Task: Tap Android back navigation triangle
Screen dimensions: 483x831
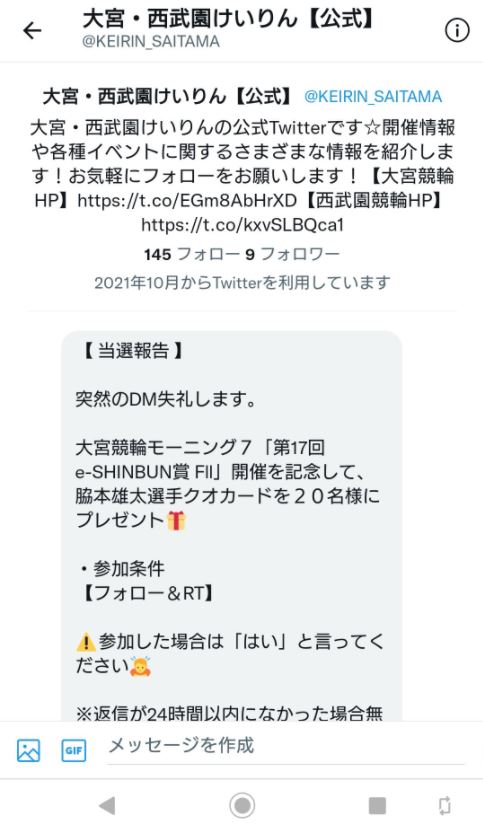Action: coord(108,806)
